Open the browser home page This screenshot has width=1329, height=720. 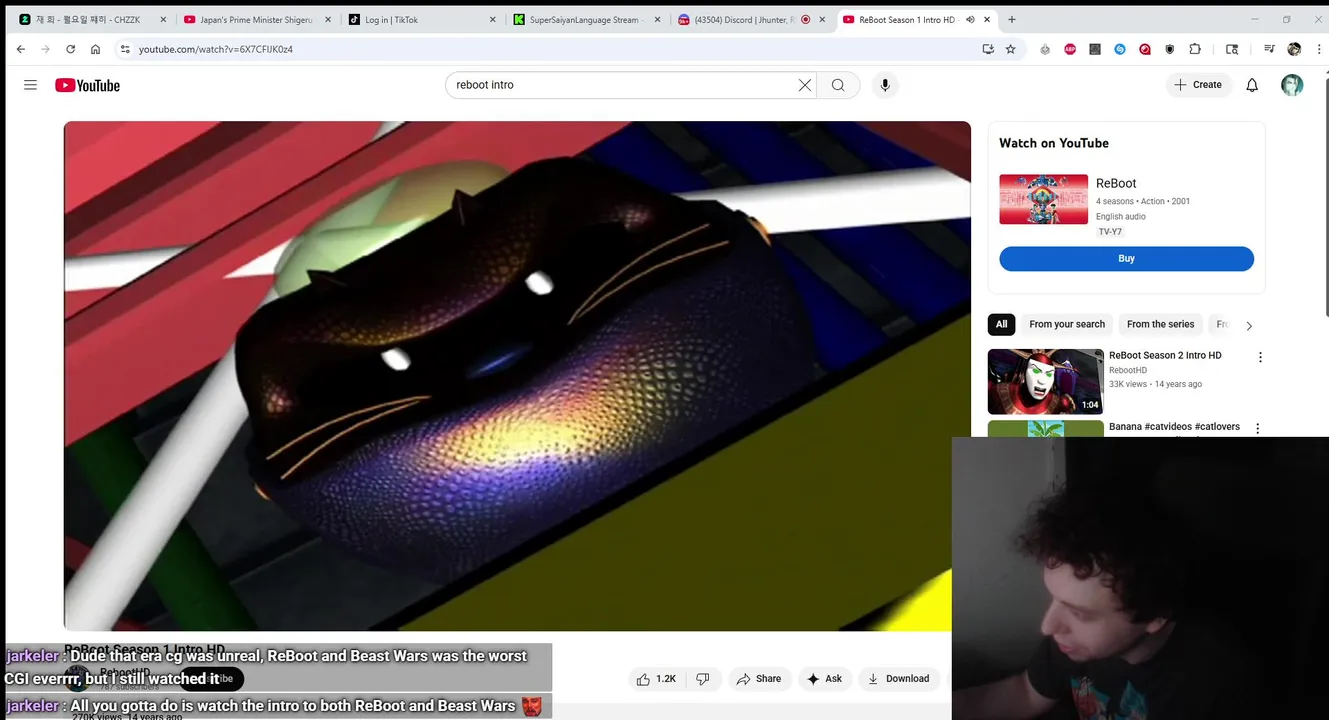click(95, 49)
